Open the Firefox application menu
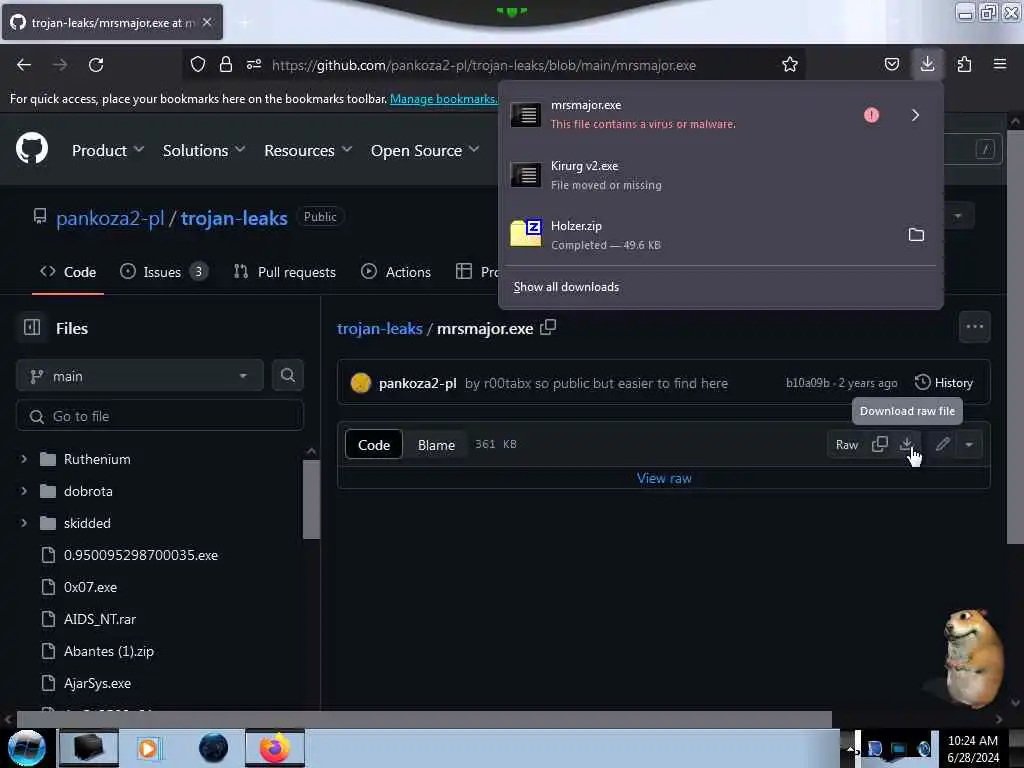The height and width of the screenshot is (768, 1024). [x=1000, y=64]
